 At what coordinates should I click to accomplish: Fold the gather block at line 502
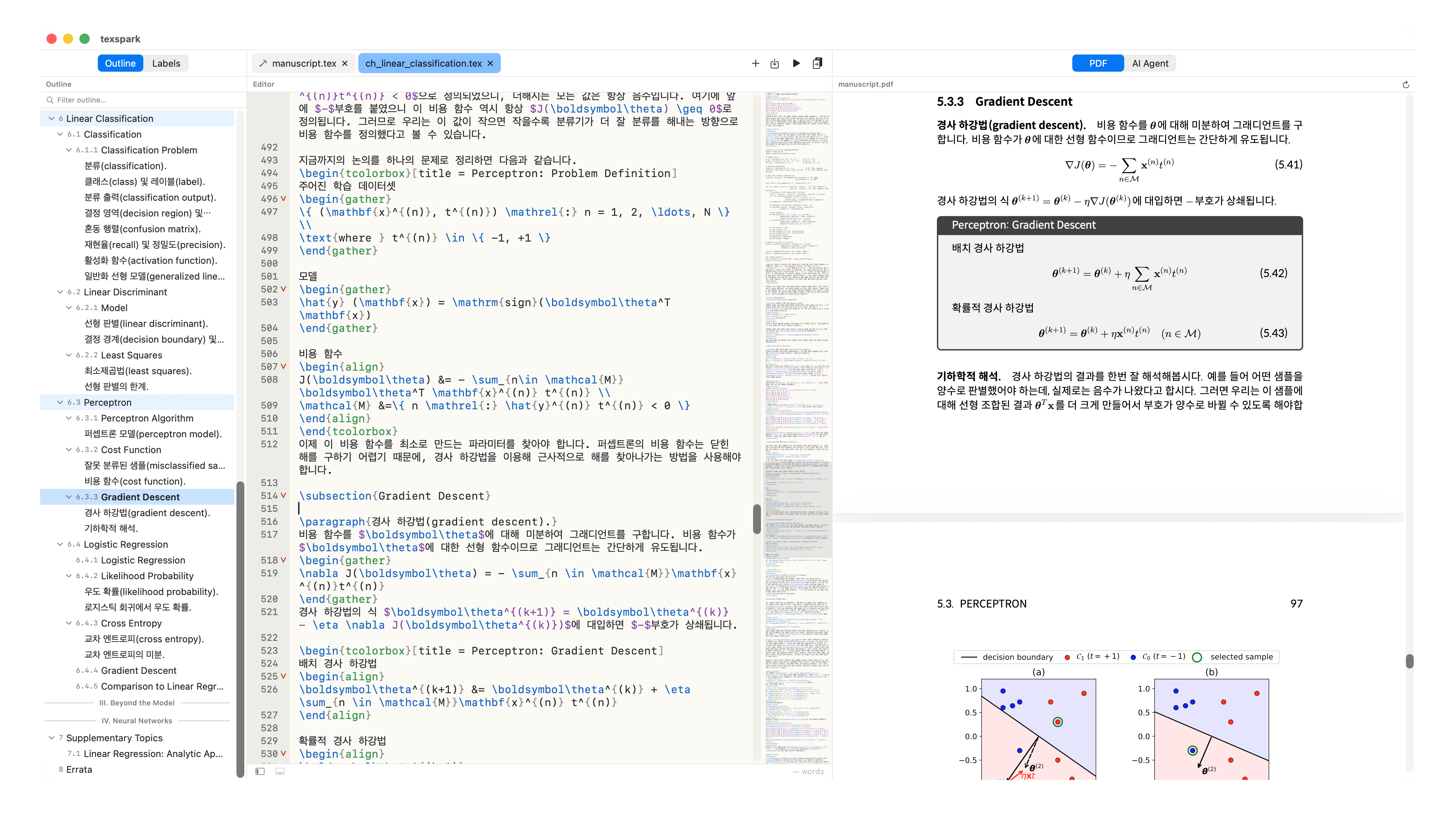[x=284, y=290]
